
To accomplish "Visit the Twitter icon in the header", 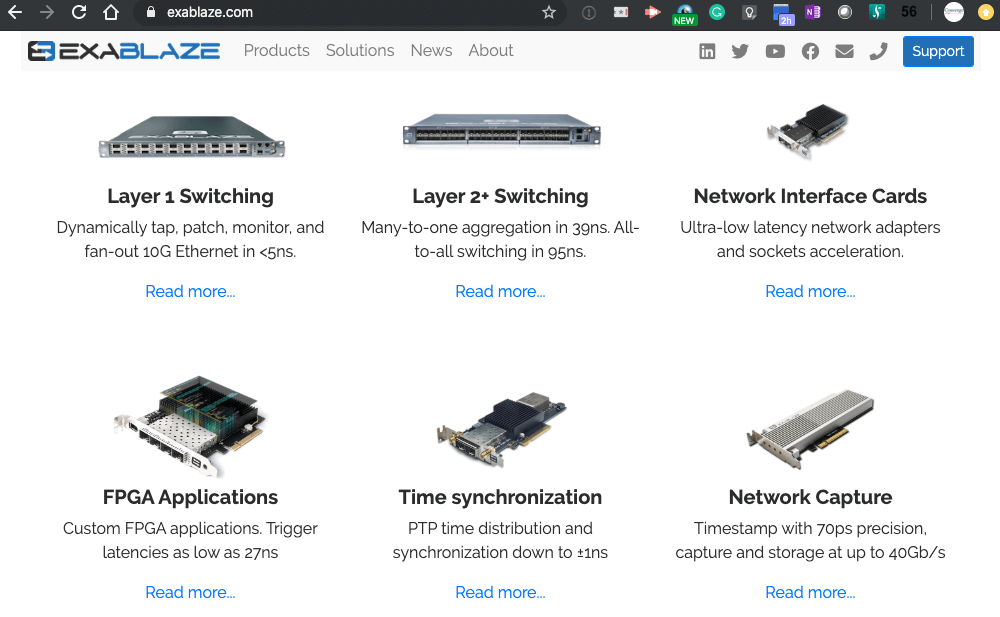I will 740,51.
